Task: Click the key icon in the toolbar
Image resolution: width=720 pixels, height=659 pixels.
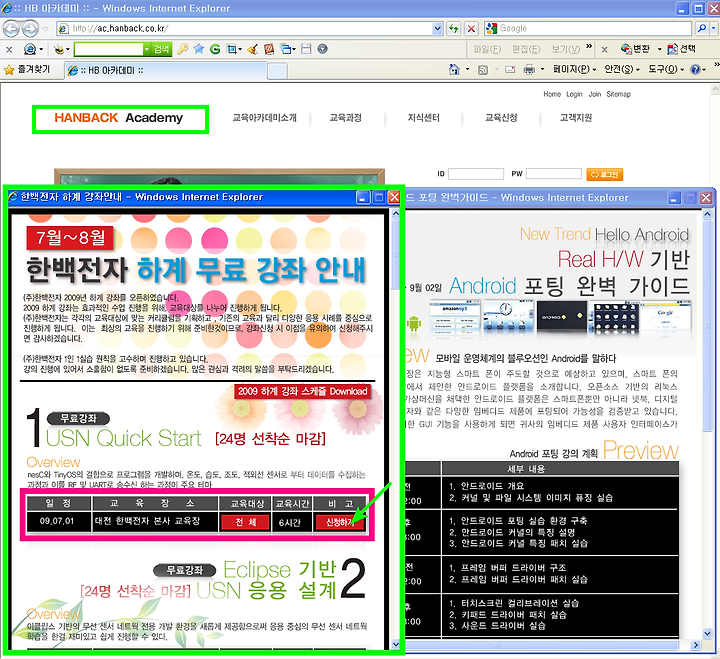Action: (x=182, y=49)
